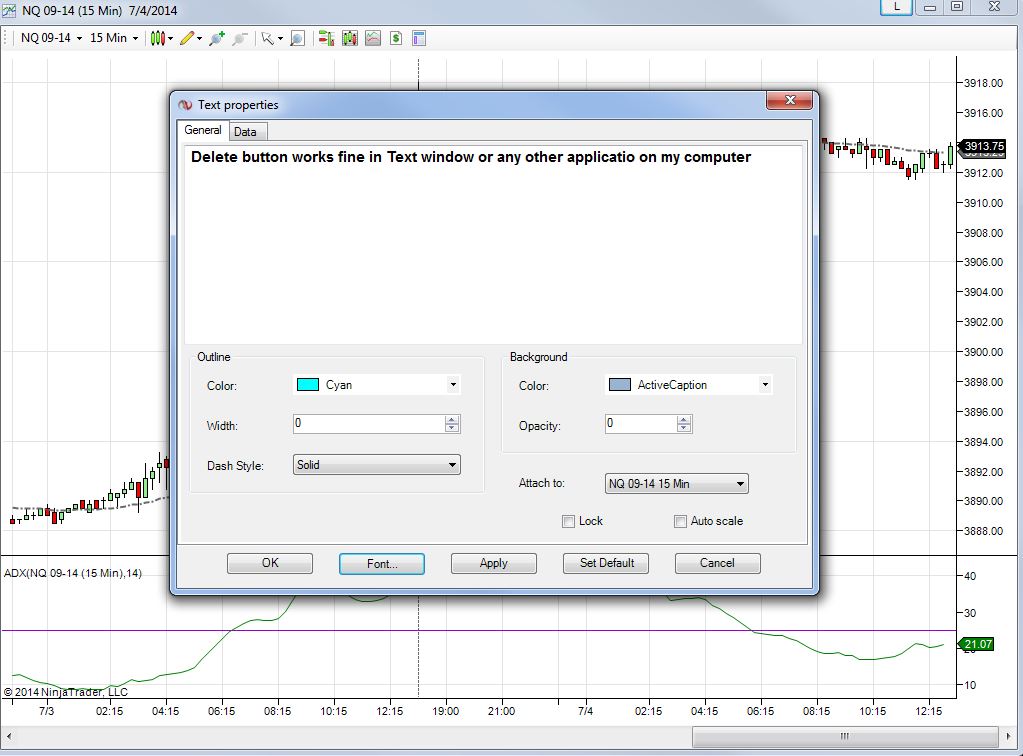Decrease Outline Width with down arrow
This screenshot has height=756, width=1023.
(x=452, y=429)
